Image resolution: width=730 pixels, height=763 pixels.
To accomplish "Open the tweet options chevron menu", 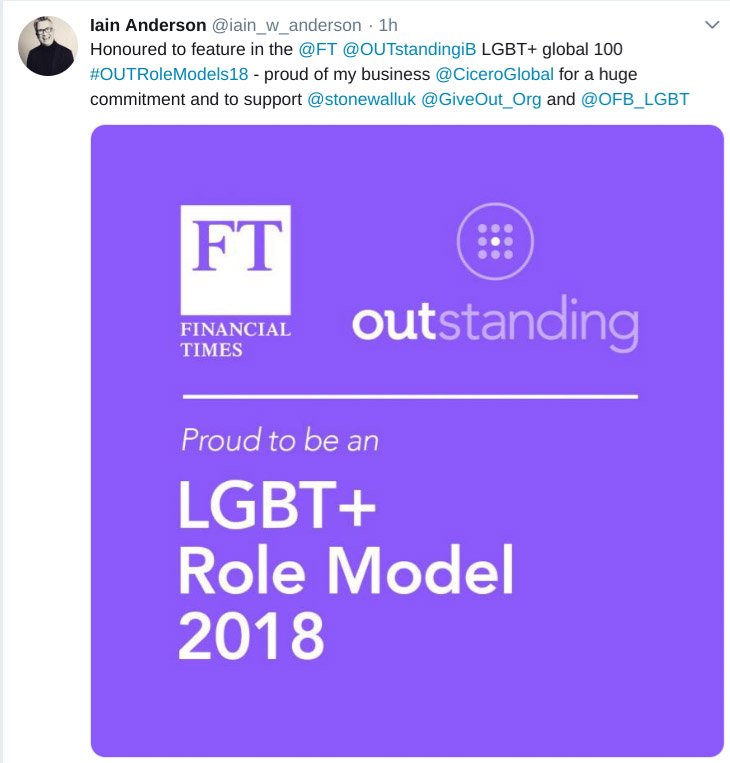I will click(711, 24).
